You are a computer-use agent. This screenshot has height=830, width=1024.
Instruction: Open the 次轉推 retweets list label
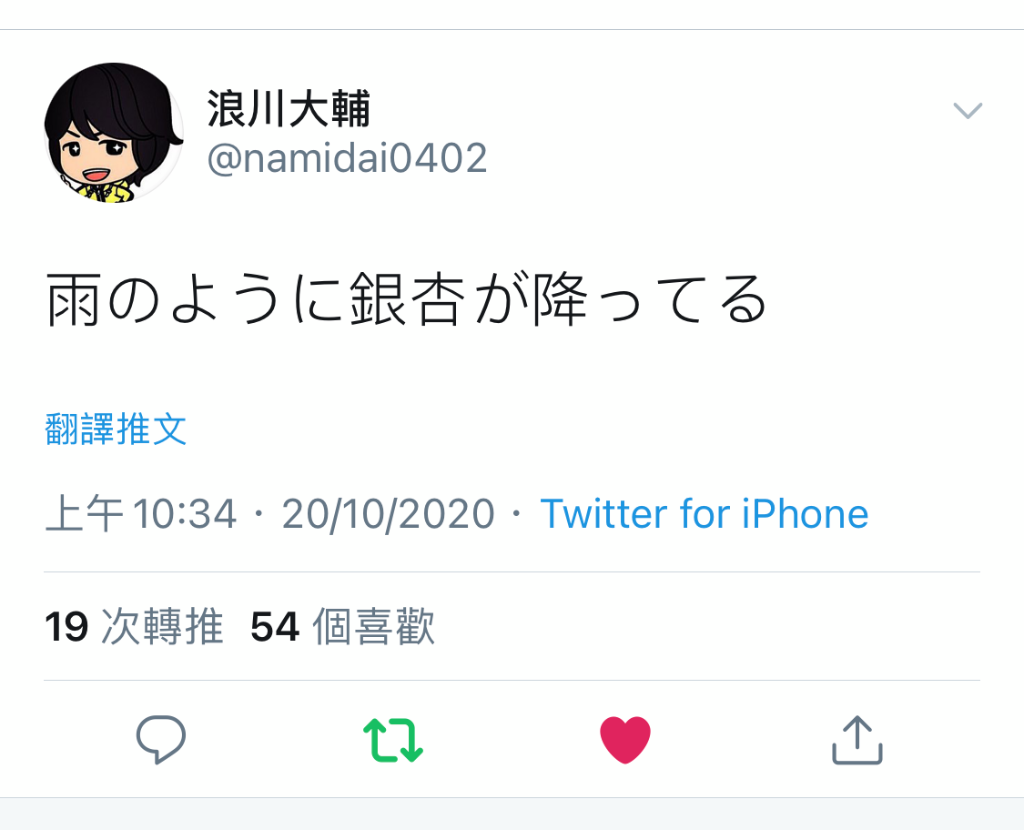(162, 627)
